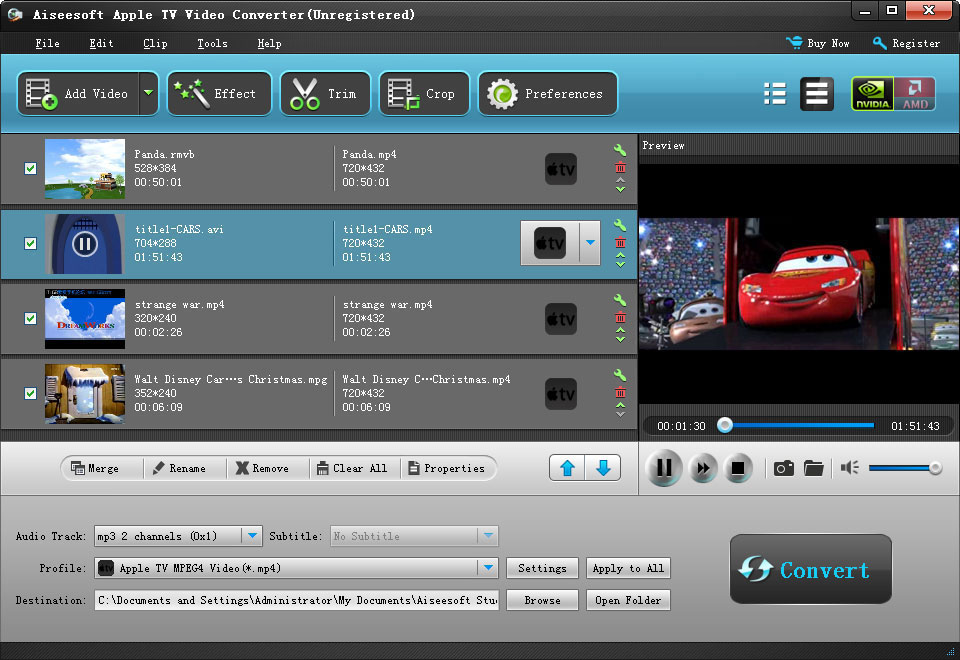Viewport: 960px width, 660px height.
Task: Click Apple TV profile icon on Panda row
Action: tap(561, 169)
